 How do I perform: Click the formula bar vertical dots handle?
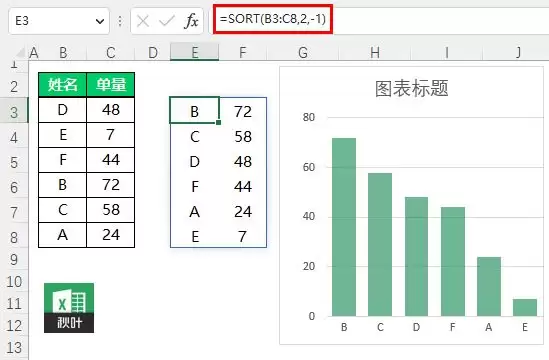click(x=120, y=21)
